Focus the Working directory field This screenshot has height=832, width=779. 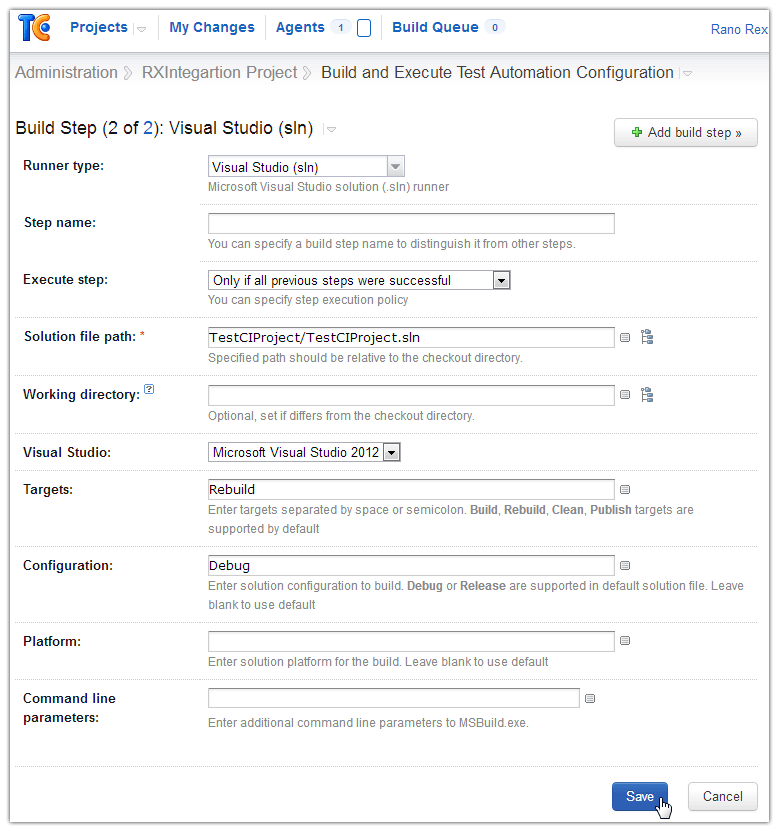[411, 395]
